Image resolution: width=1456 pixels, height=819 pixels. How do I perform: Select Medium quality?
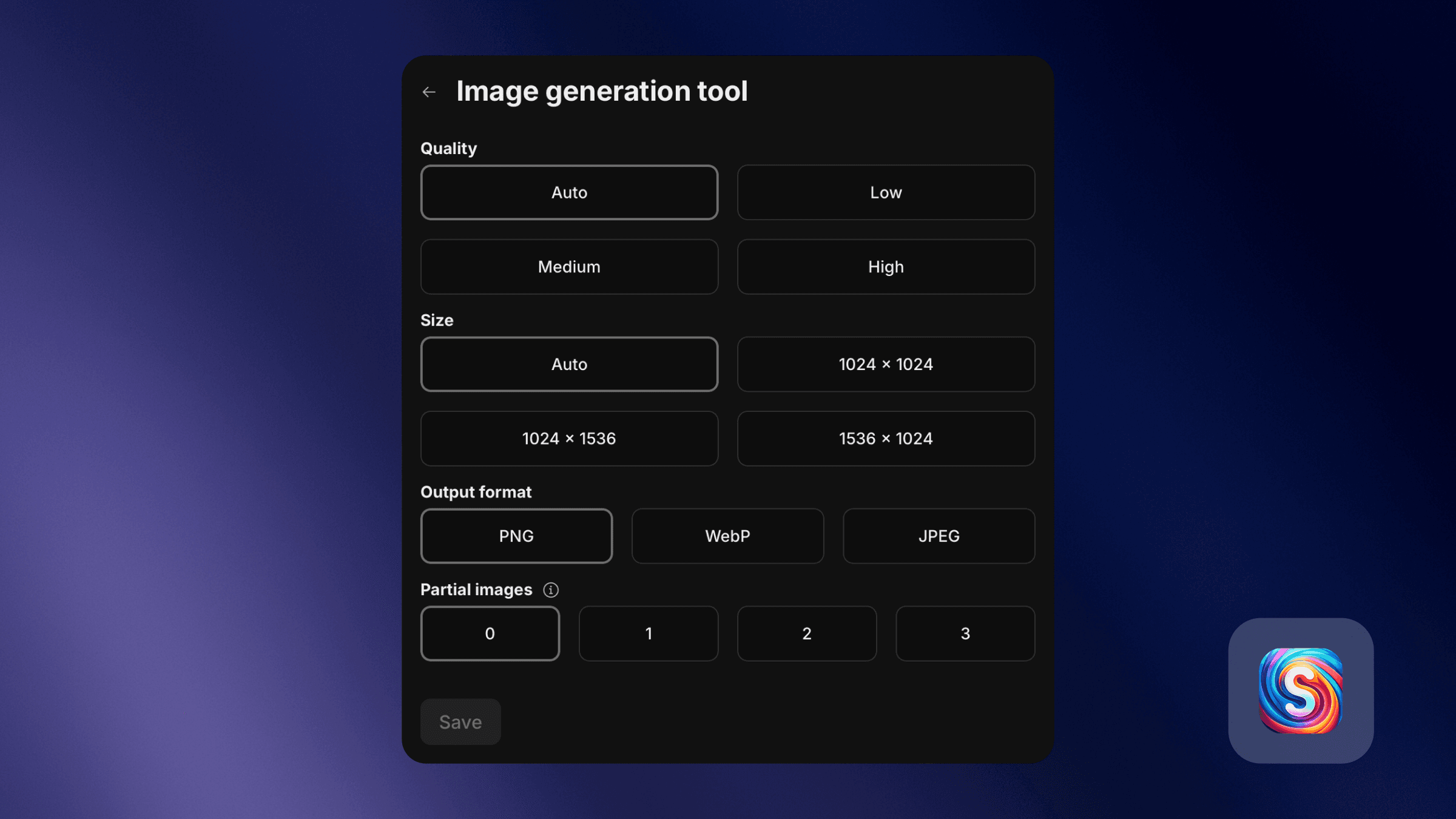pos(568,266)
